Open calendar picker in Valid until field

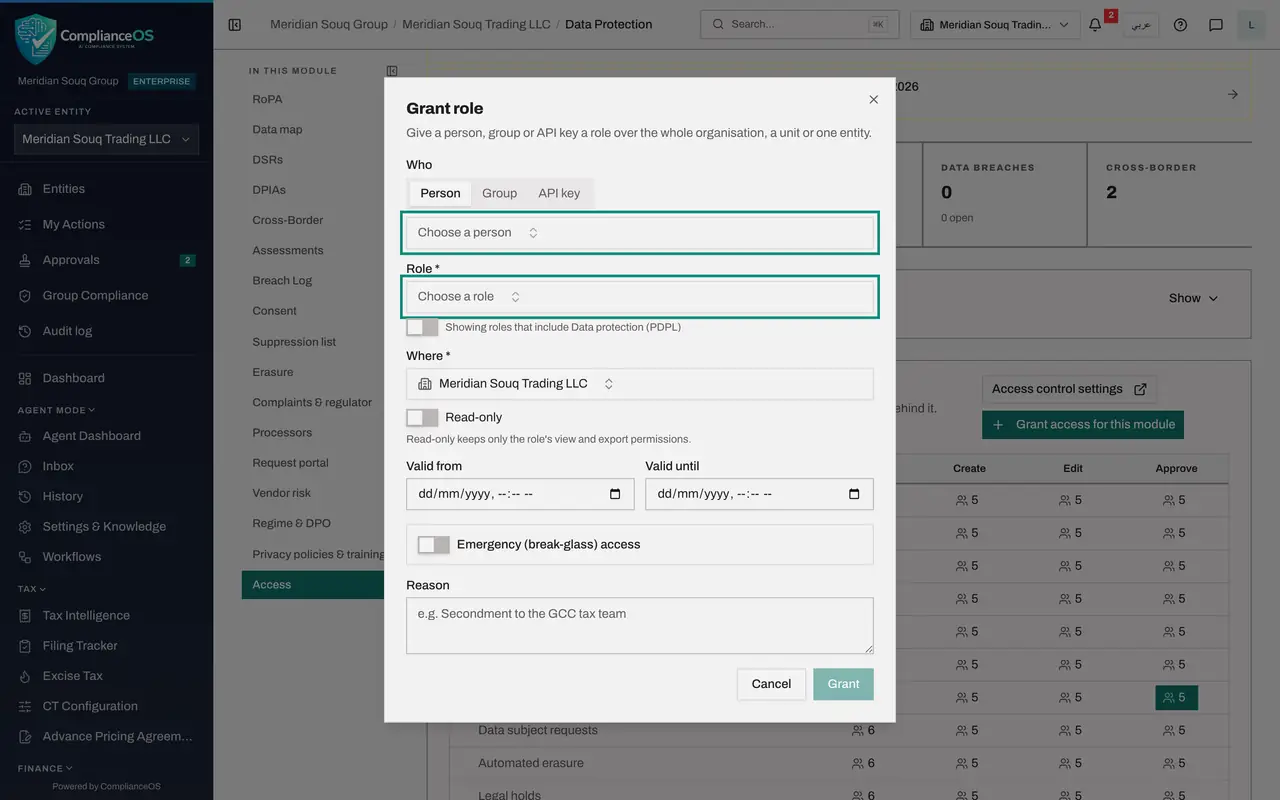click(854, 494)
